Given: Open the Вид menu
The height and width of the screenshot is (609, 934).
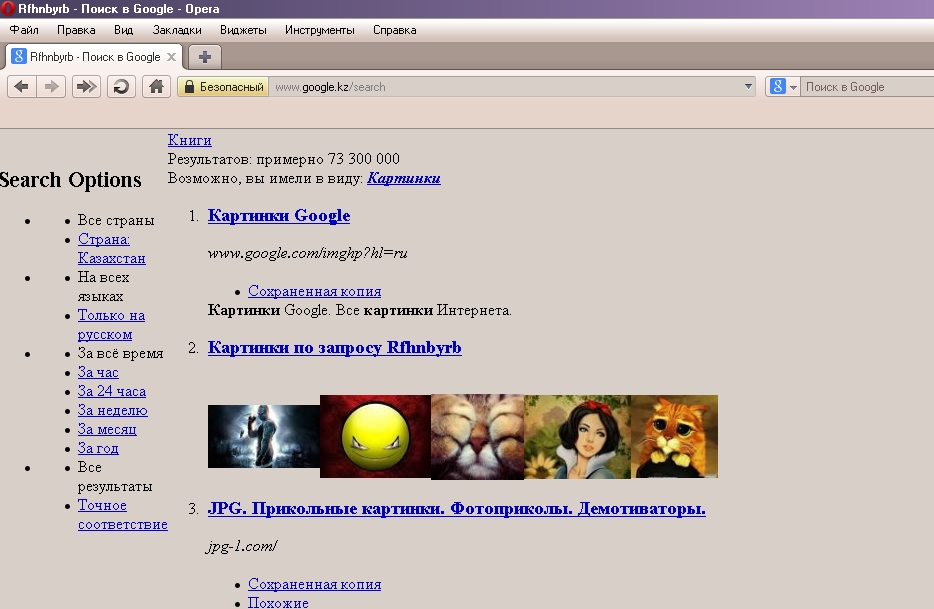Looking at the screenshot, I should (x=123, y=30).
